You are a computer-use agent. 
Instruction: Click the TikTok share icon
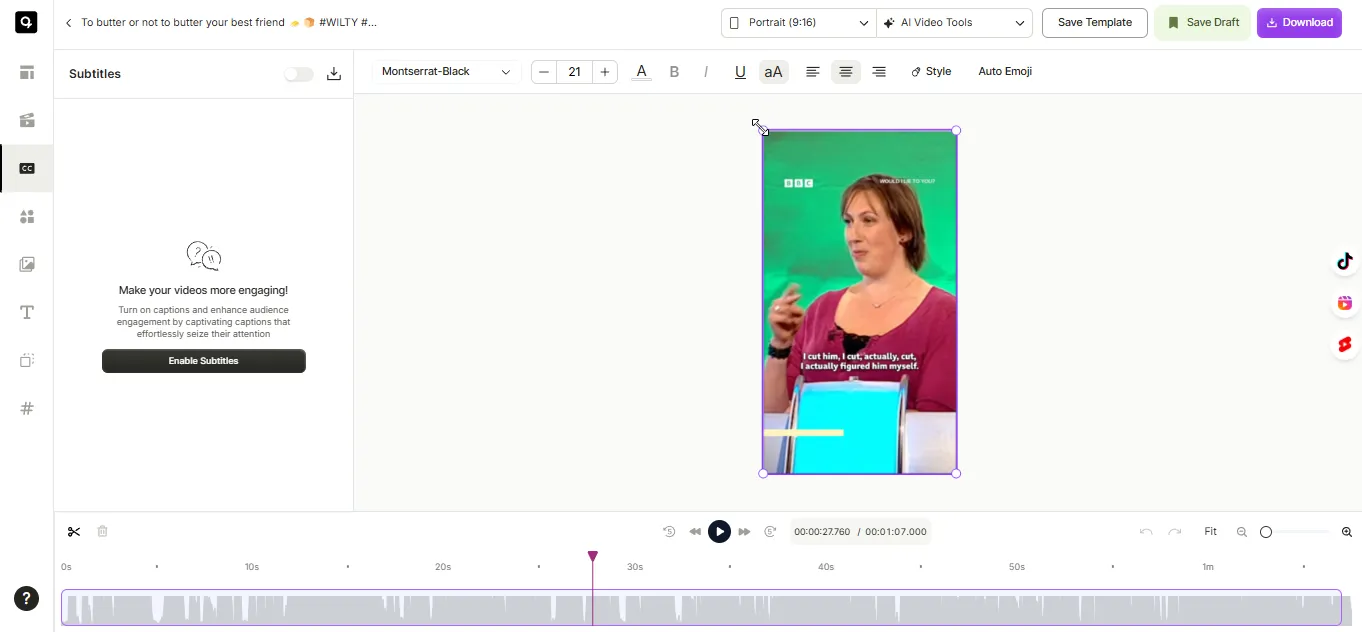point(1345,262)
